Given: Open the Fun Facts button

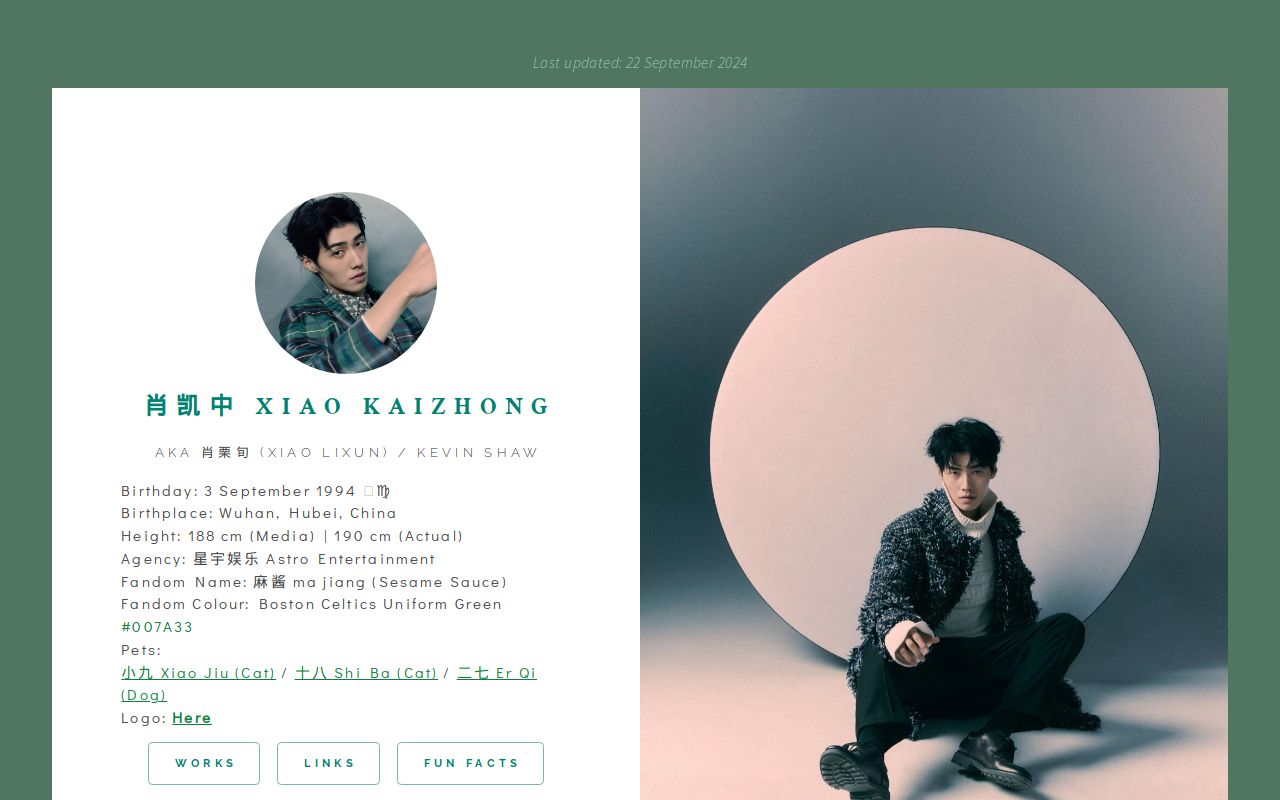Looking at the screenshot, I should click(x=470, y=763).
